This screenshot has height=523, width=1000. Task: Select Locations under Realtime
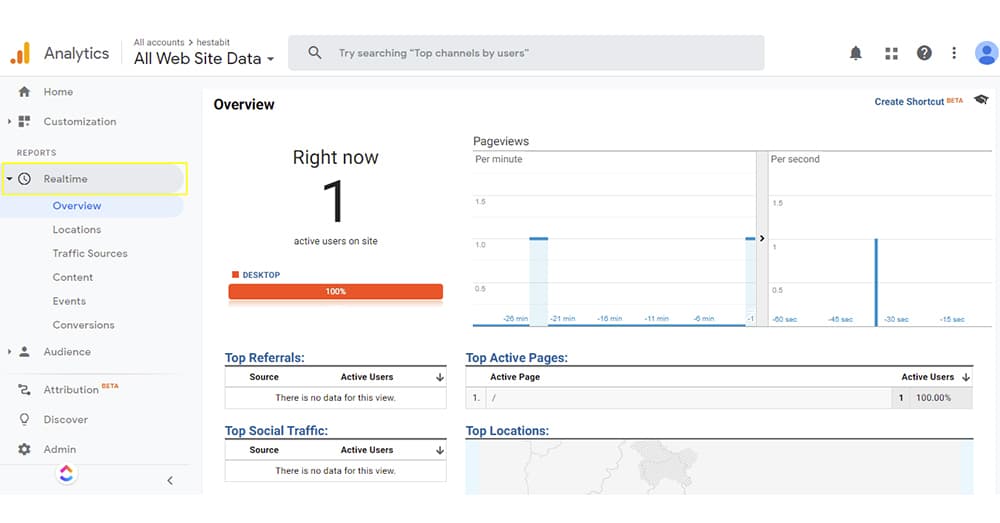click(77, 230)
